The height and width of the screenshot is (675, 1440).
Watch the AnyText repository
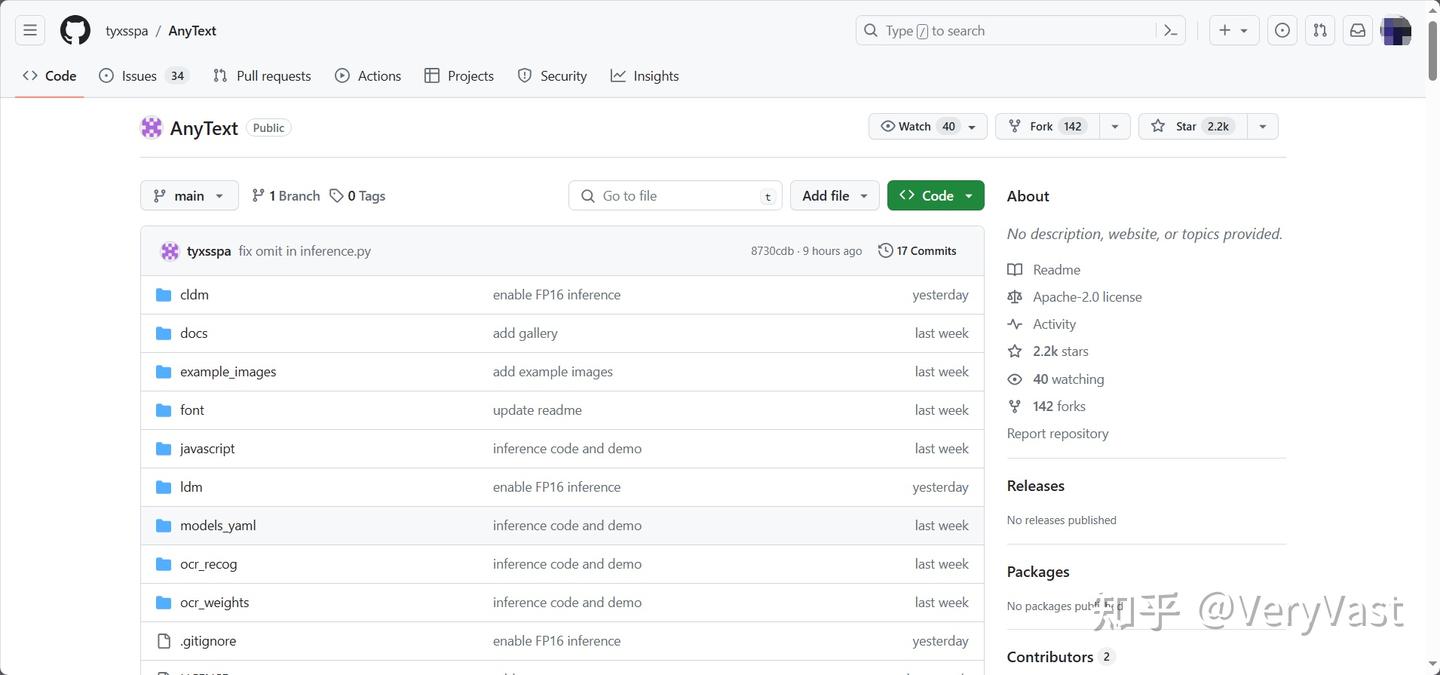(916, 127)
